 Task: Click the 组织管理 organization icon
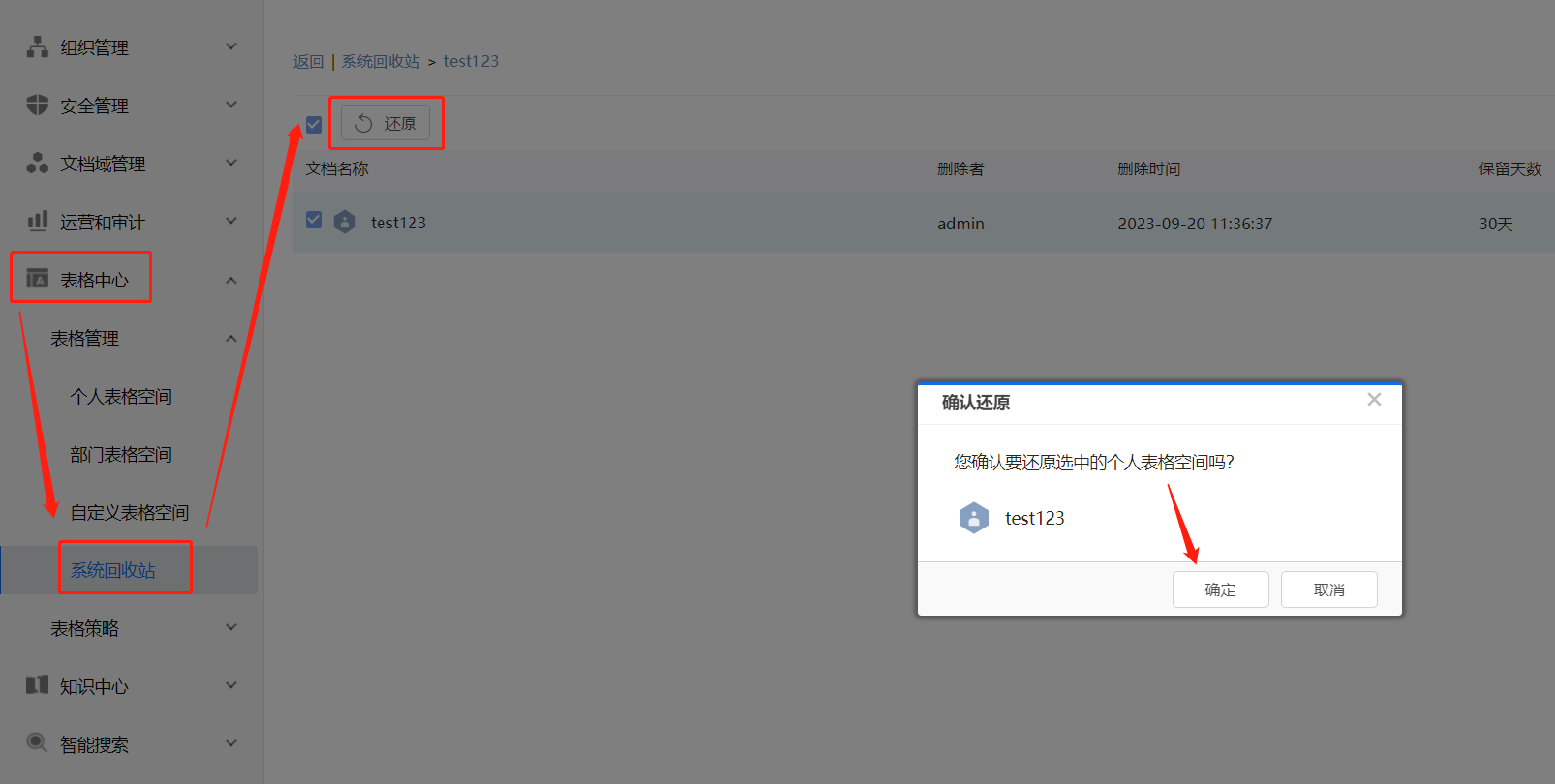tap(37, 46)
